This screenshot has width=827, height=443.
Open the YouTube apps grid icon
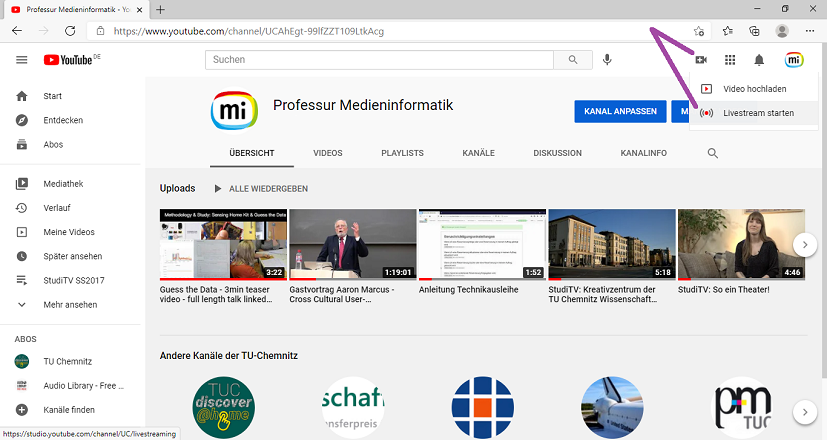point(730,60)
